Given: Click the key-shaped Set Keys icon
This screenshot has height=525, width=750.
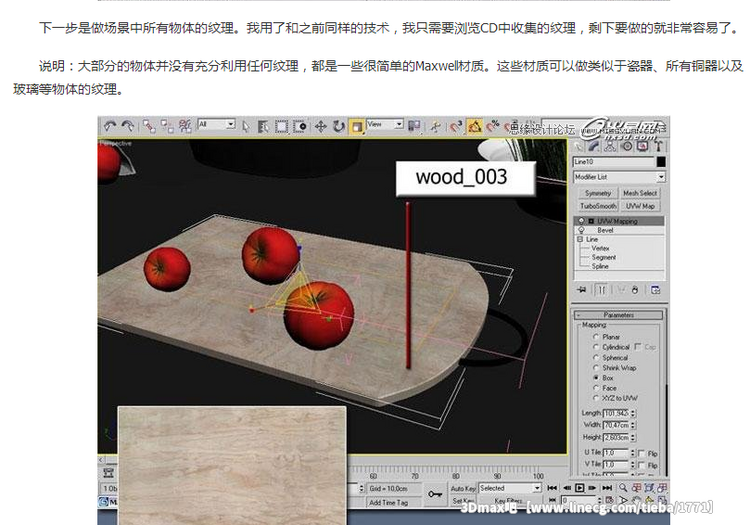Looking at the screenshot, I should click(x=435, y=493).
